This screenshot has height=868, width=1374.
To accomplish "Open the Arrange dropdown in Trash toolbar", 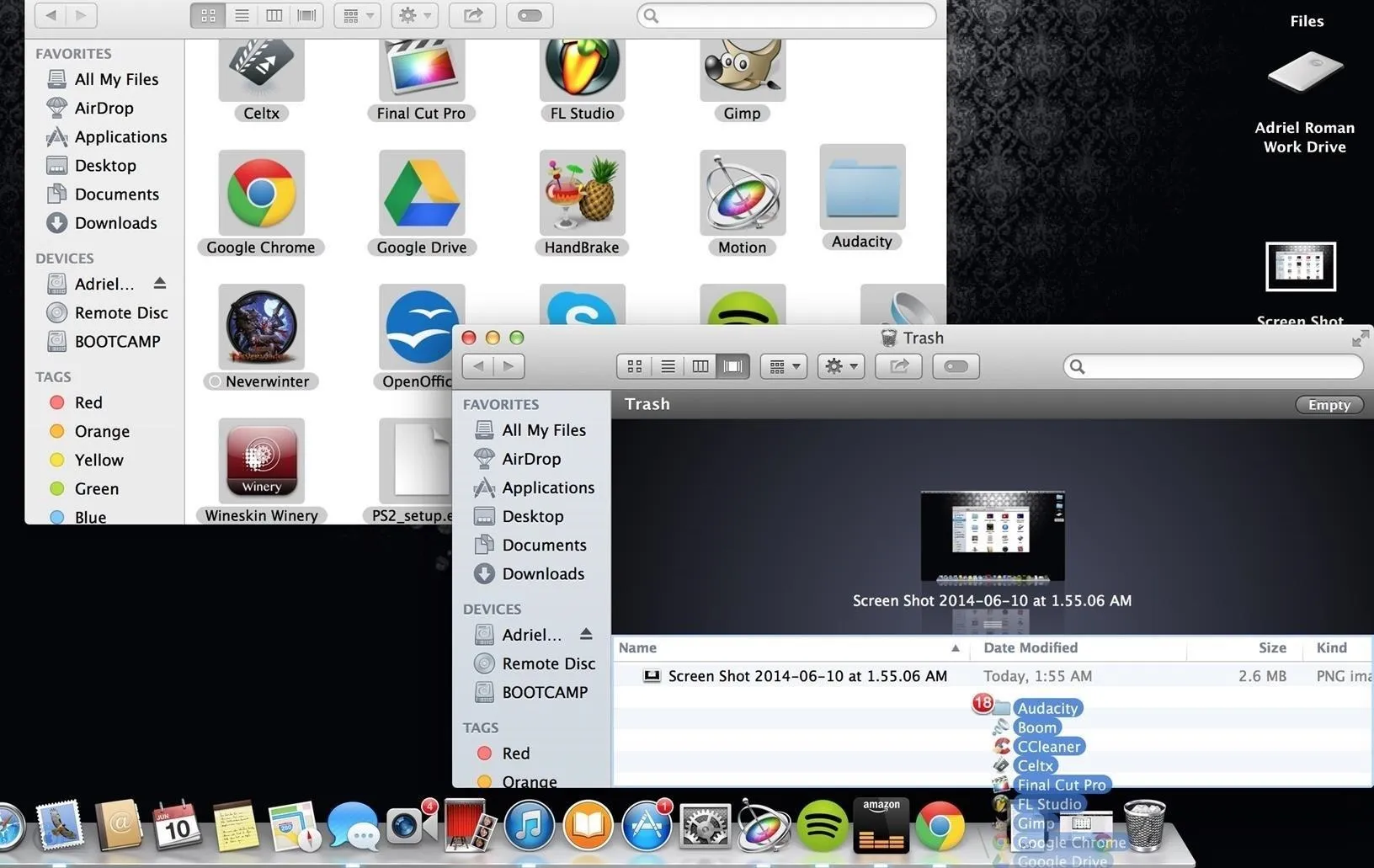I will point(784,366).
